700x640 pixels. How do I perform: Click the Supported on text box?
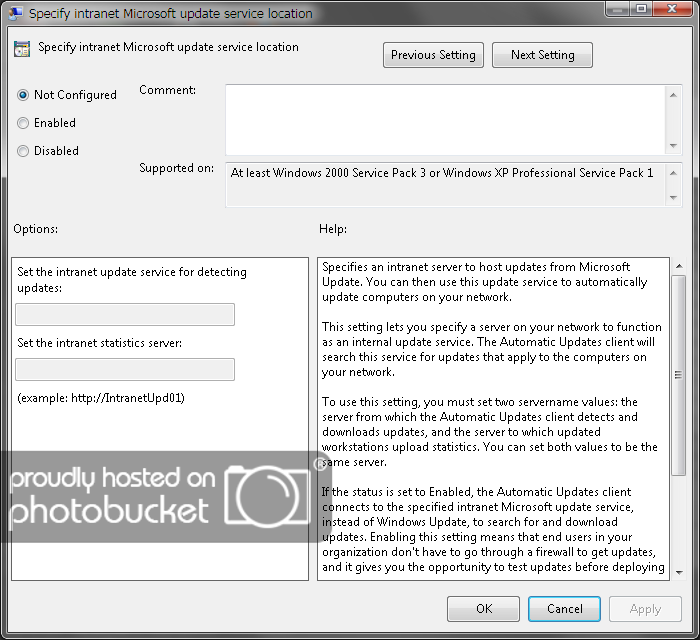[x=446, y=185]
